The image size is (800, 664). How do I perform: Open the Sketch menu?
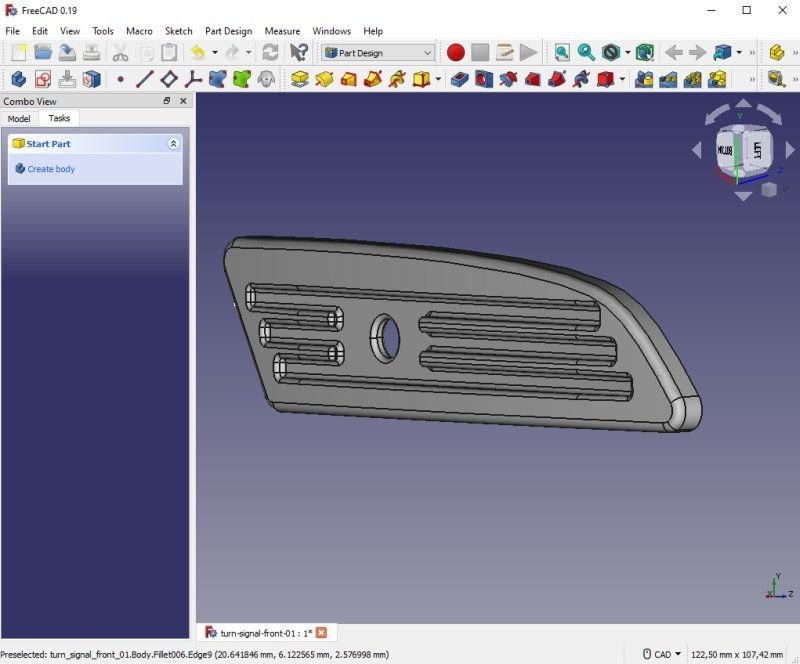178,31
